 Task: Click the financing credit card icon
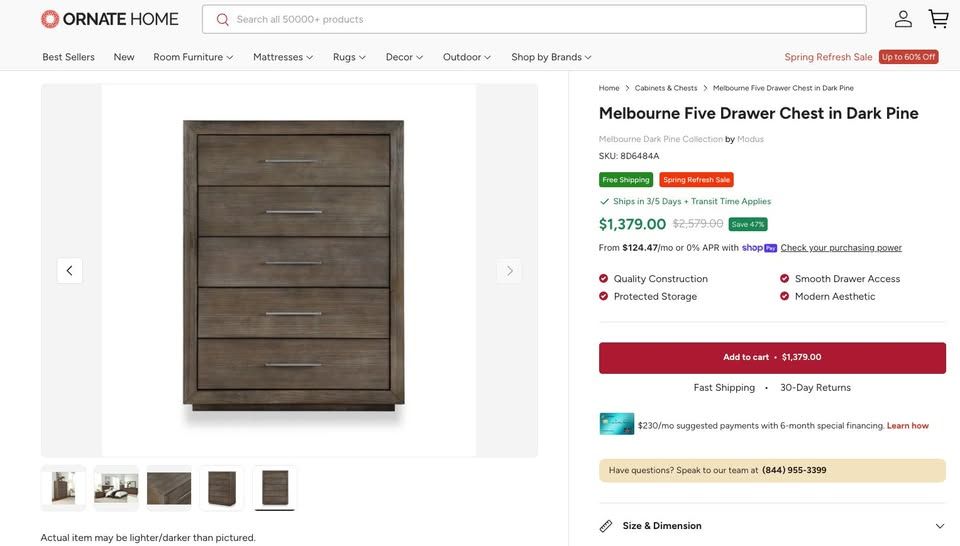click(x=616, y=424)
